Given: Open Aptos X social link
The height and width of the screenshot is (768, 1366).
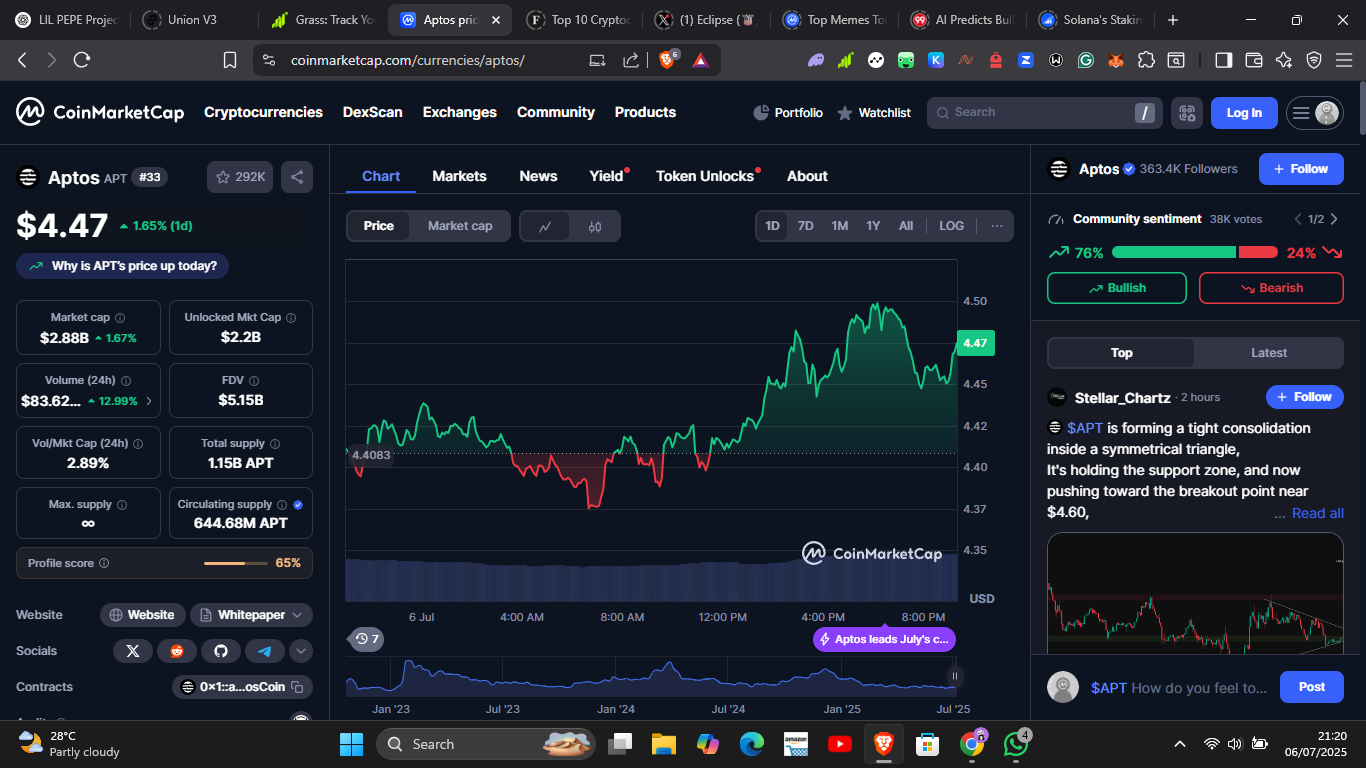Looking at the screenshot, I should pos(132,651).
